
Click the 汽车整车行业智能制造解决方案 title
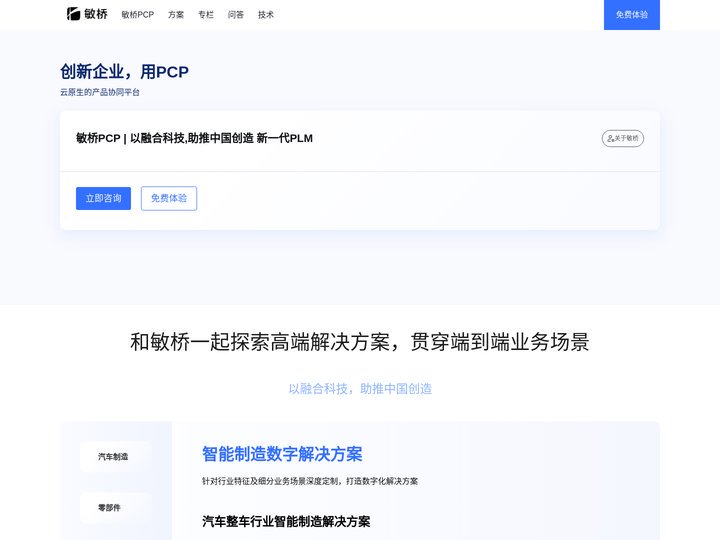pos(286,522)
